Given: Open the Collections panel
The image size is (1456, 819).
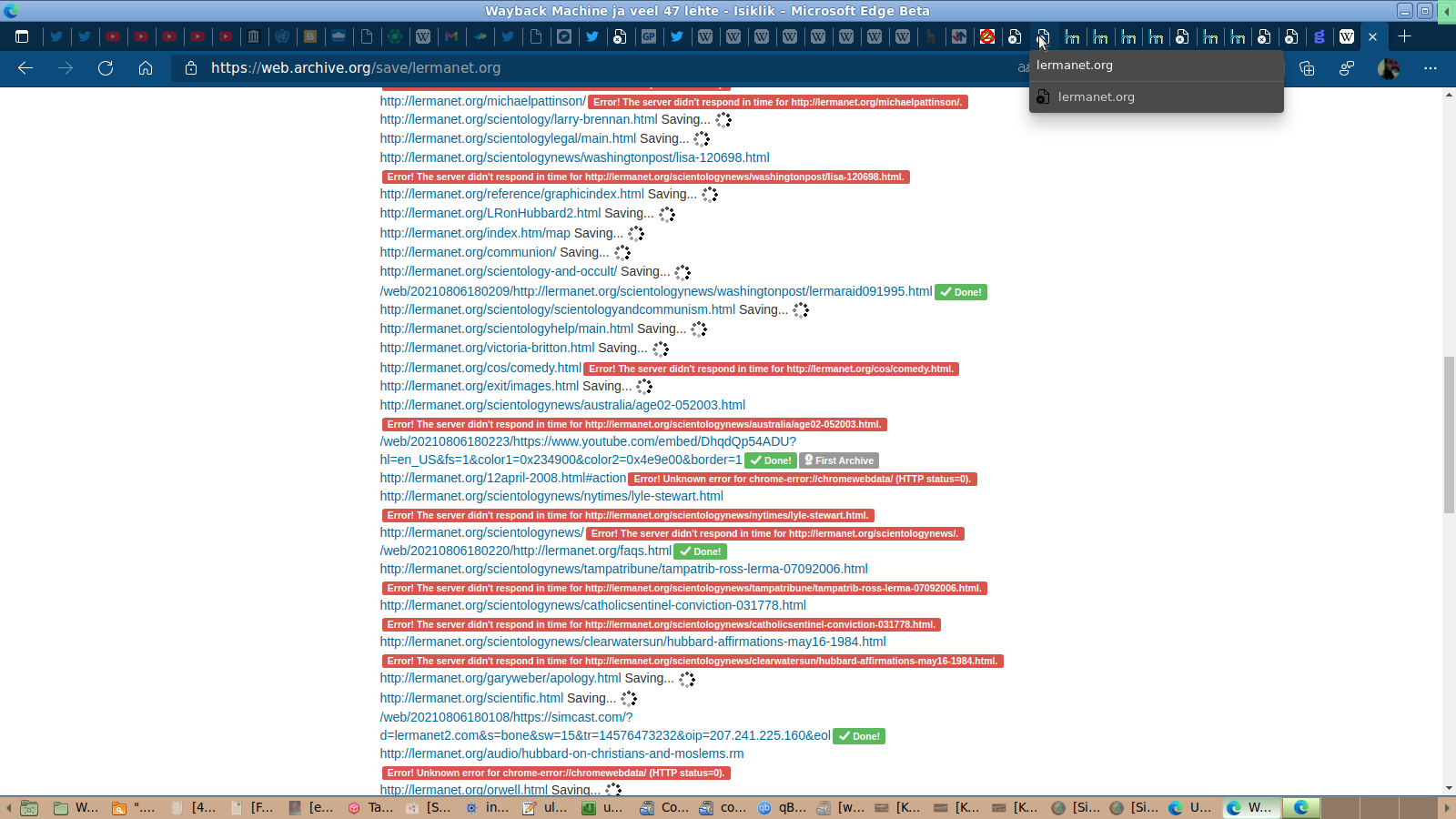Looking at the screenshot, I should [x=1307, y=68].
